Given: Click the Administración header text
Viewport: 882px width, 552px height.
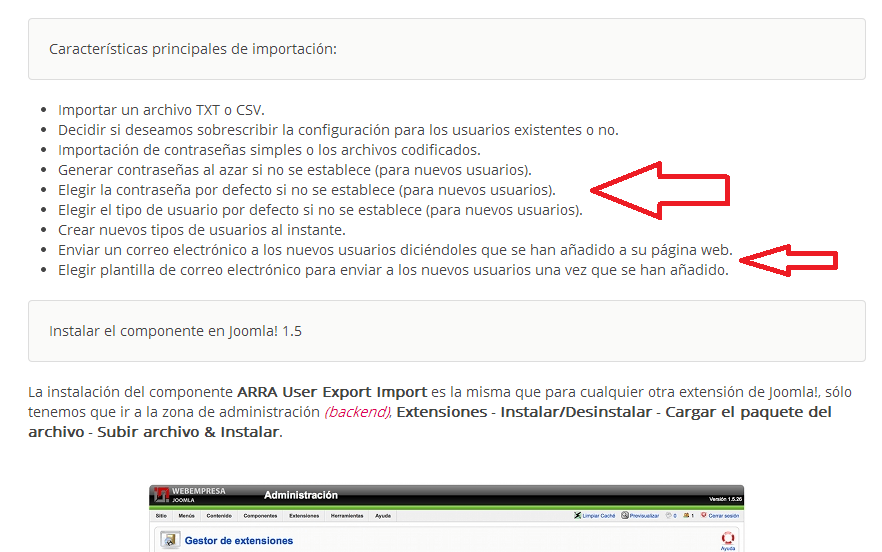Looking at the screenshot, I should 301,495.
